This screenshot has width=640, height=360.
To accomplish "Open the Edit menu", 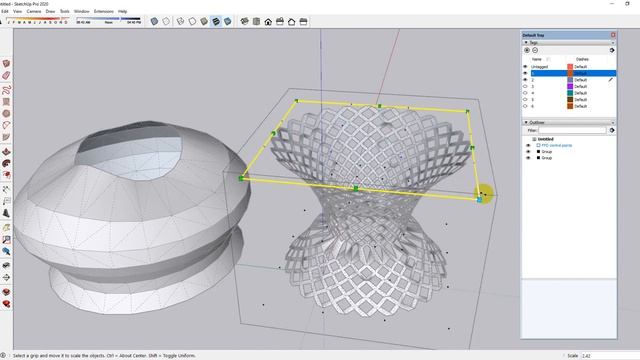I will [x=4, y=11].
